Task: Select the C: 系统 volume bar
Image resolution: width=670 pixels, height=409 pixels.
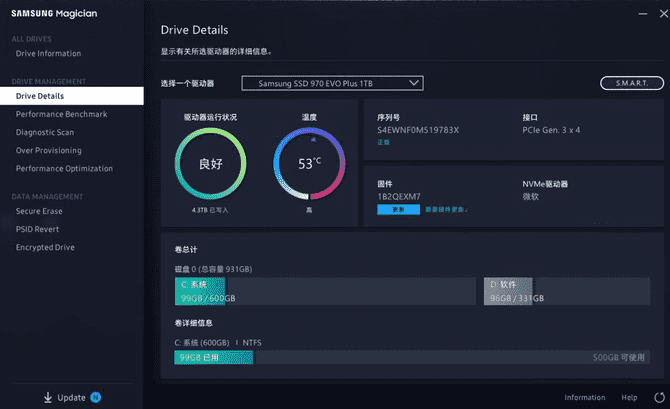Action: (x=208, y=291)
